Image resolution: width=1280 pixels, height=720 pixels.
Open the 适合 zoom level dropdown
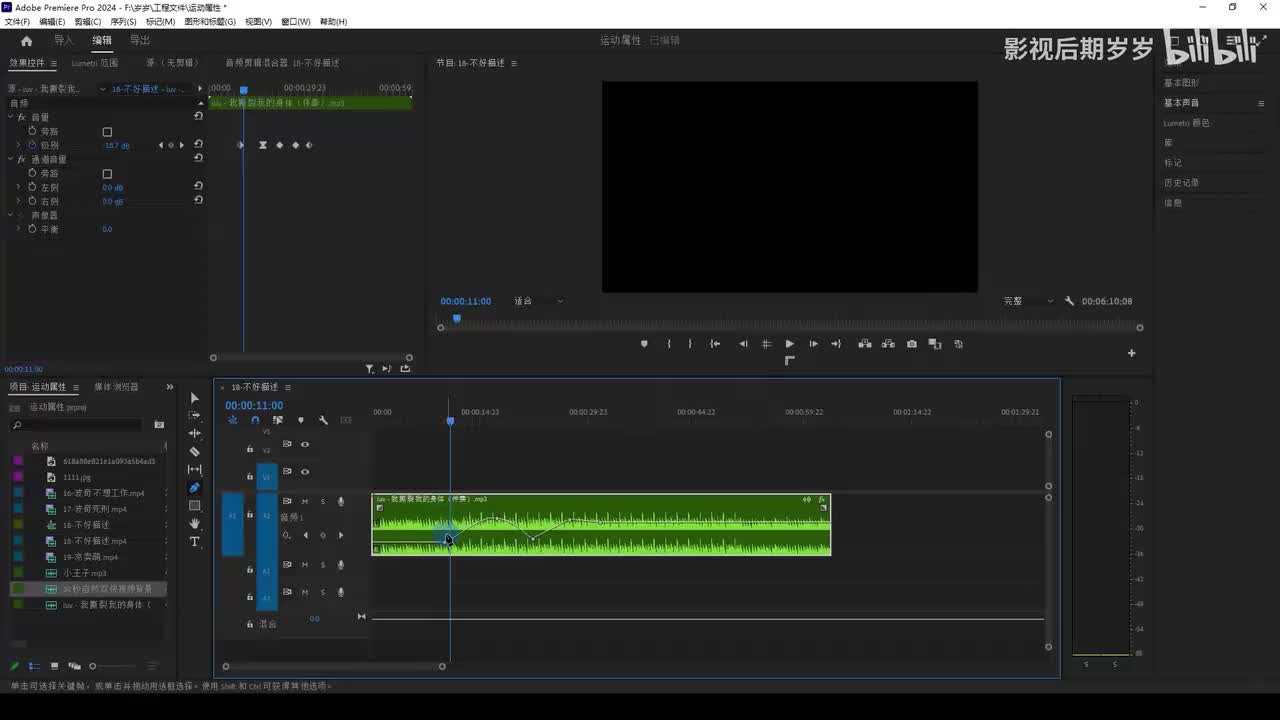click(538, 301)
